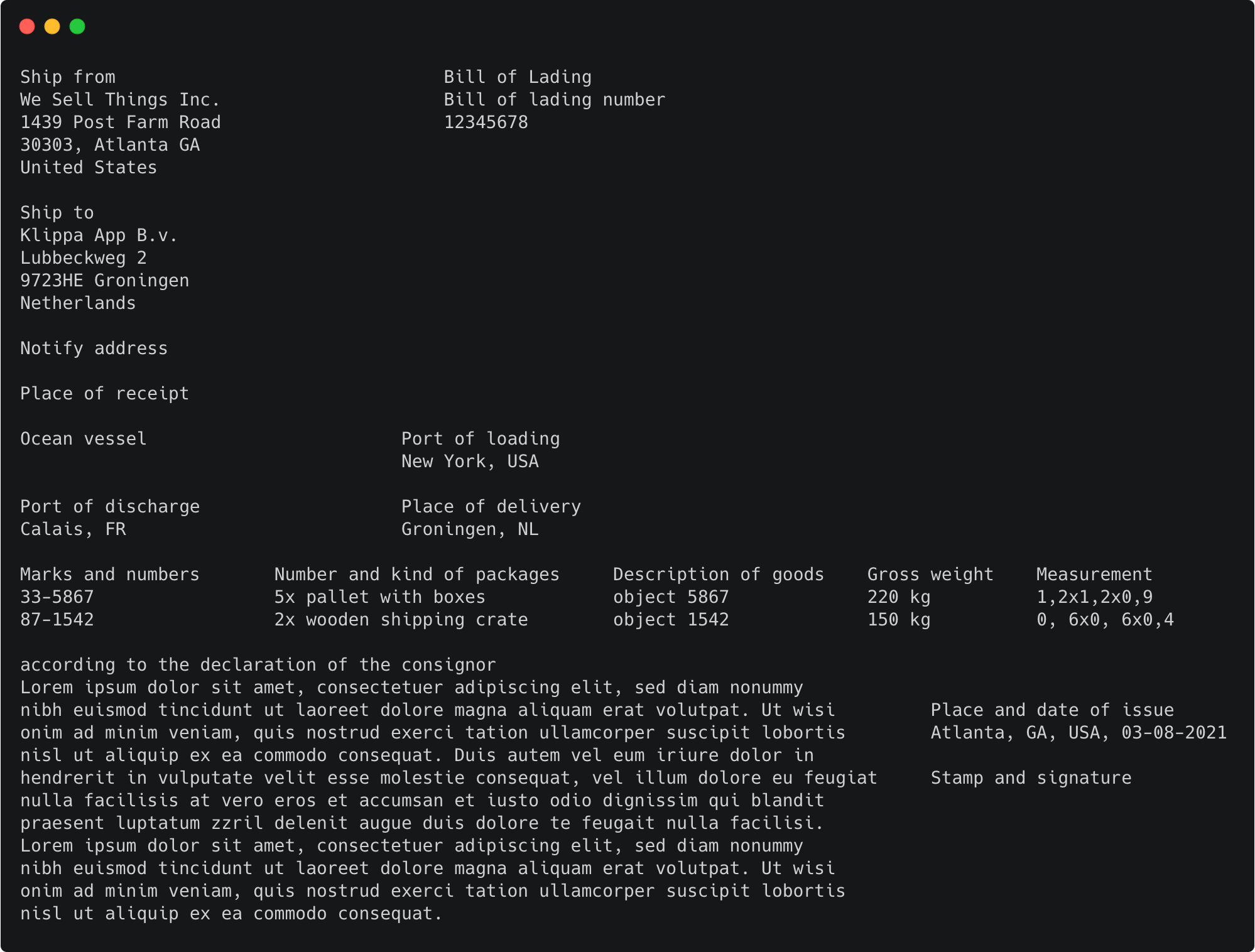Click the marks number 33-5867
The width and height of the screenshot is (1255, 952).
(x=57, y=597)
